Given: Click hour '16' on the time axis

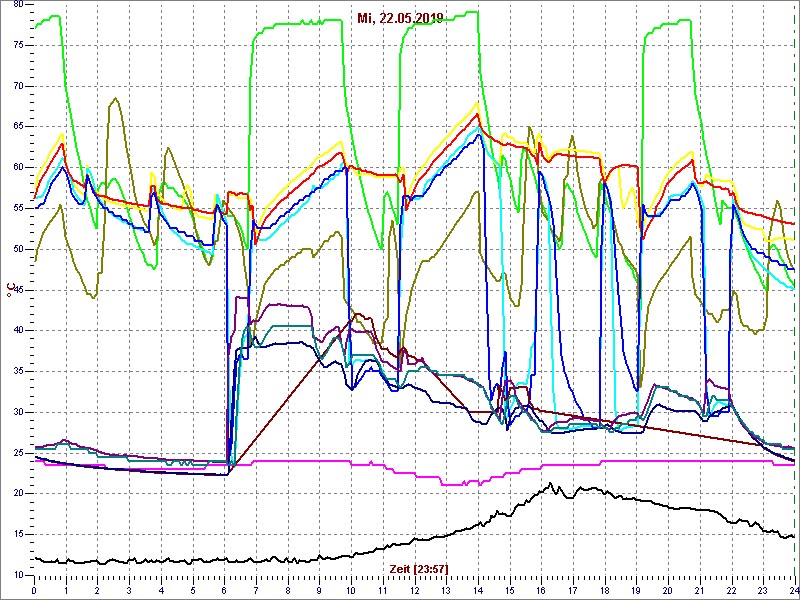Looking at the screenshot, I should [x=541, y=590].
